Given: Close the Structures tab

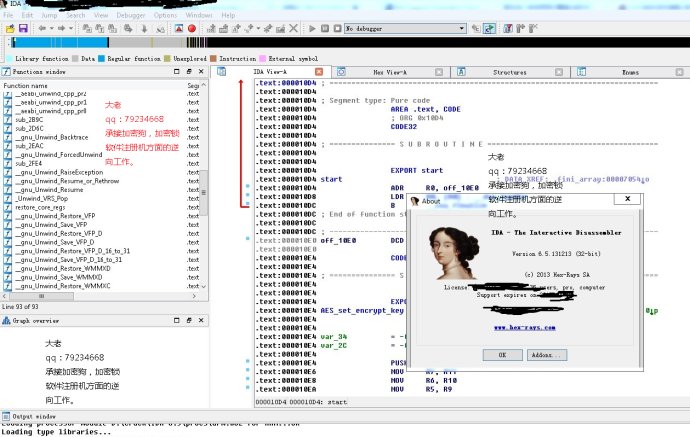Looking at the screenshot, I should tap(559, 72).
